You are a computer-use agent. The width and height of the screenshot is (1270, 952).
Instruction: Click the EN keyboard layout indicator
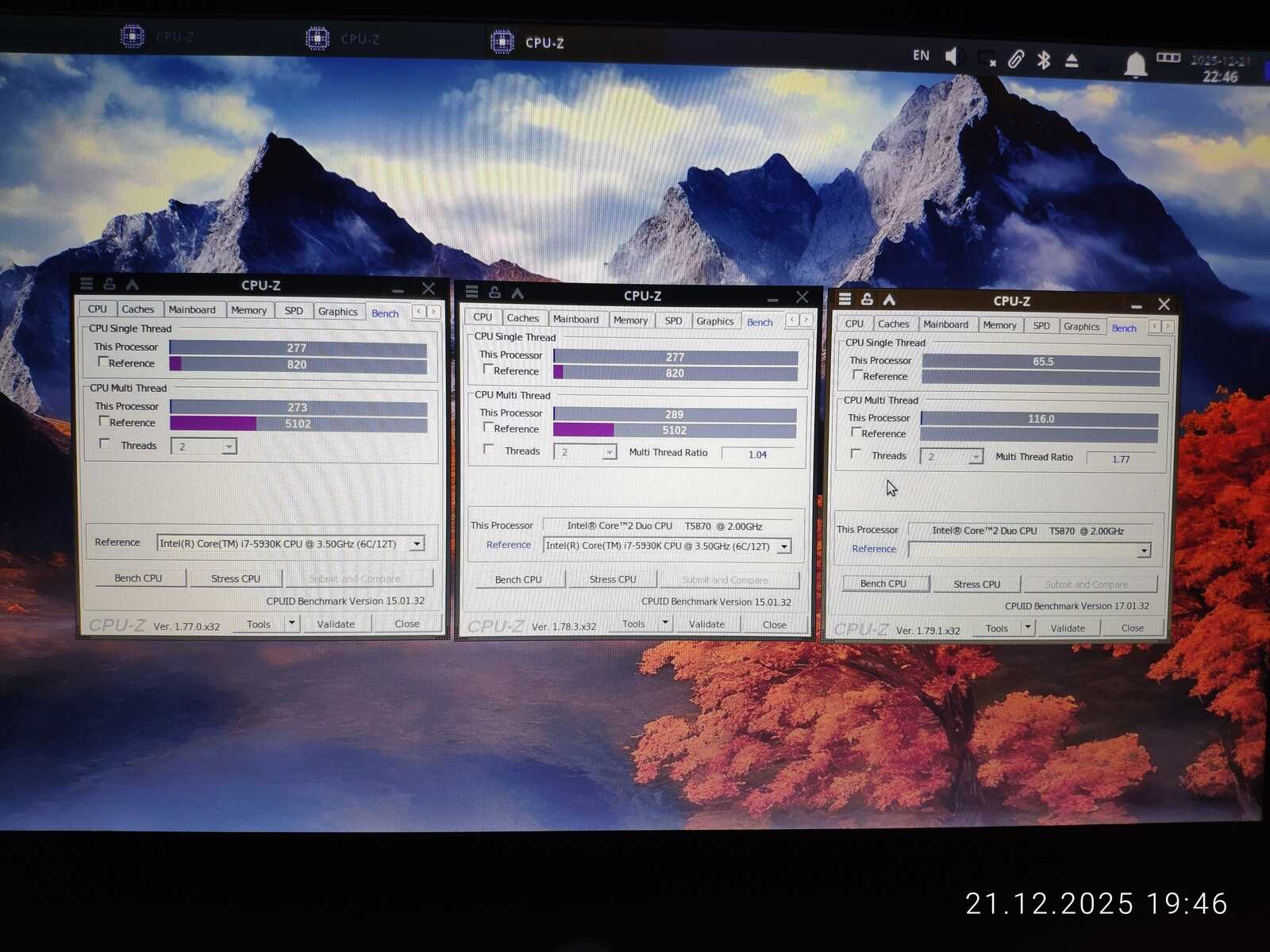921,55
